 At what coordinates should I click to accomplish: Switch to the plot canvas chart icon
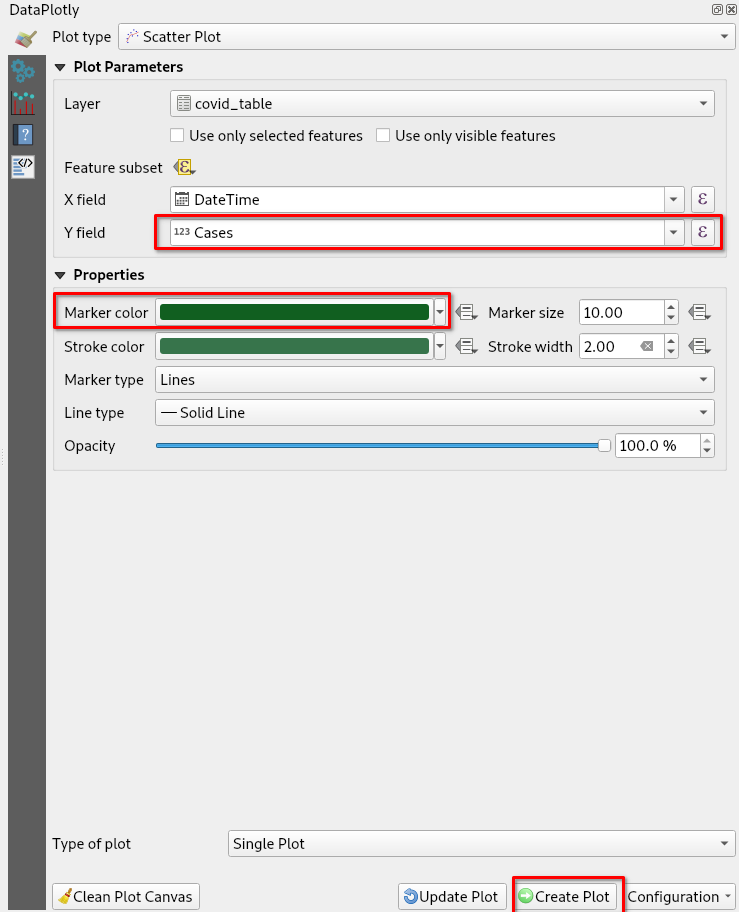point(23,103)
